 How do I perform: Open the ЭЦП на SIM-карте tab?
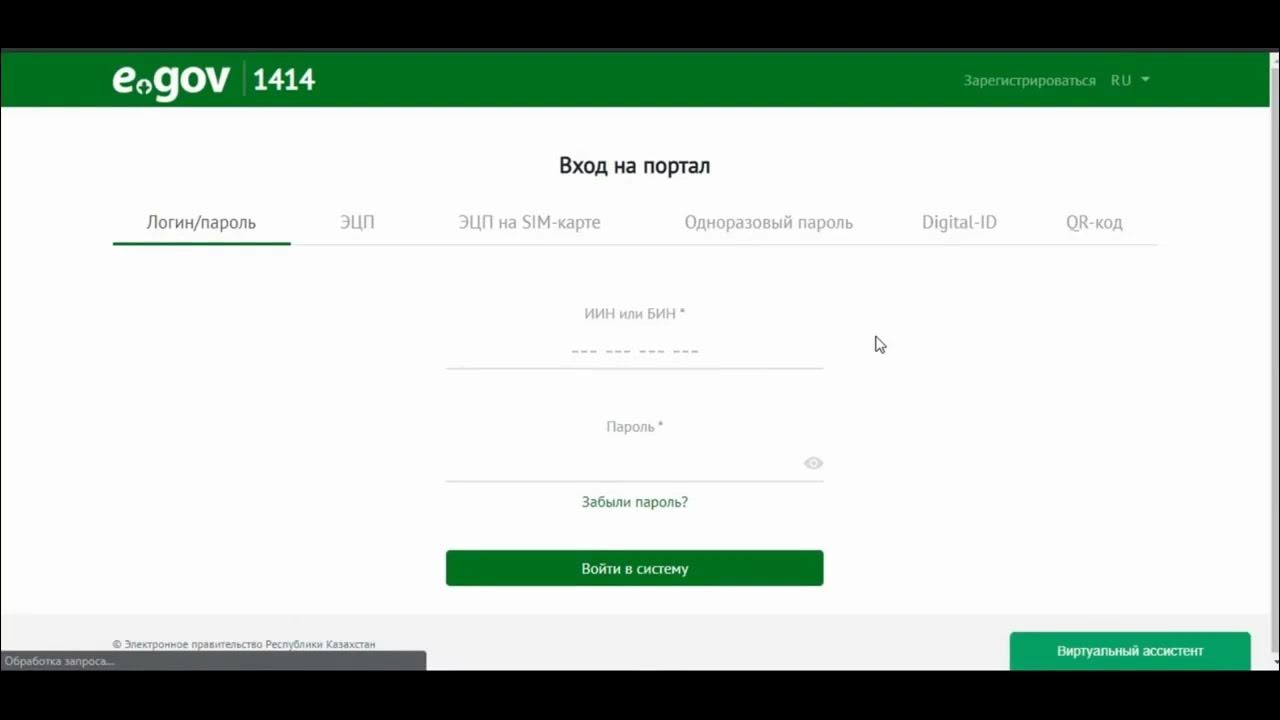(x=529, y=222)
